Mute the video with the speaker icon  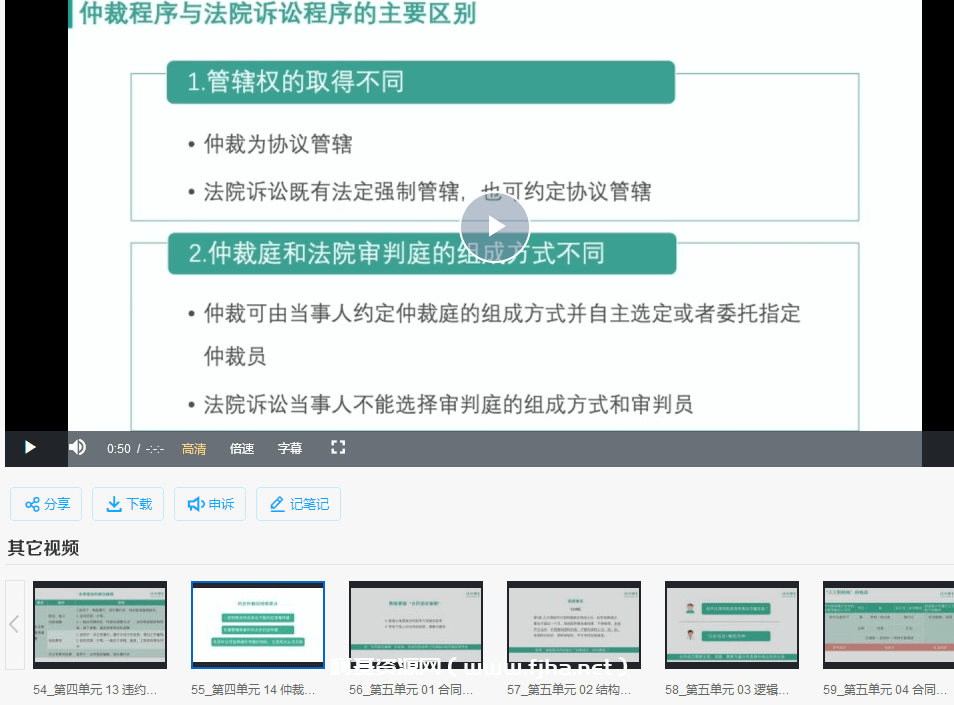[x=77, y=448]
